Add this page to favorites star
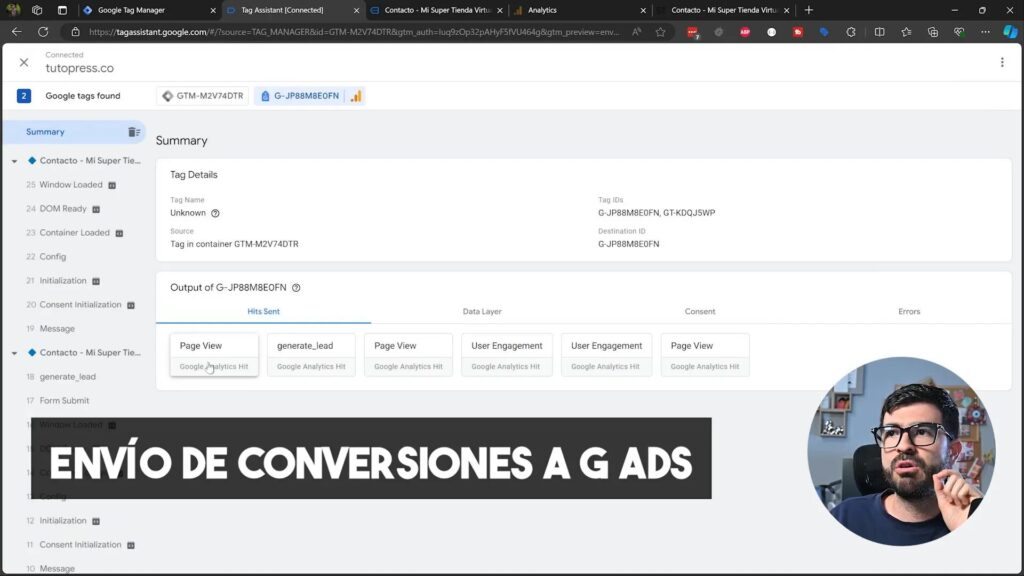 pyautogui.click(x=660, y=32)
